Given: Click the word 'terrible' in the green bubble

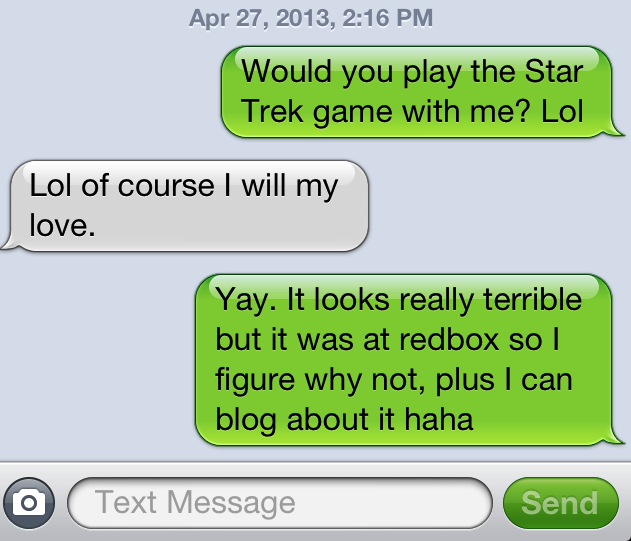Looking at the screenshot, I should coord(532,299).
